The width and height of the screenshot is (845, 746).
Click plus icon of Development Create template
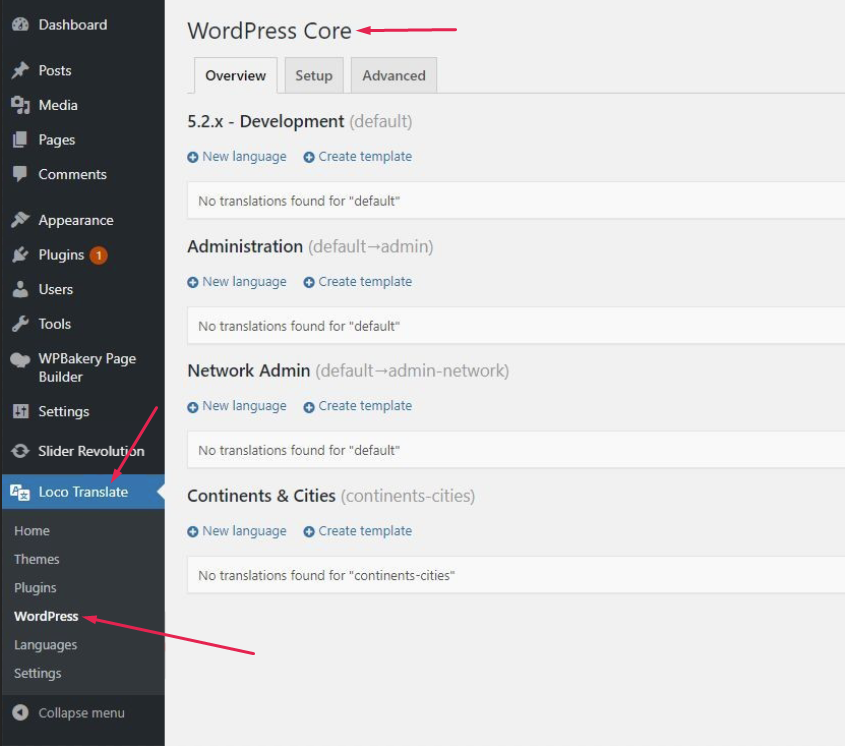click(309, 157)
